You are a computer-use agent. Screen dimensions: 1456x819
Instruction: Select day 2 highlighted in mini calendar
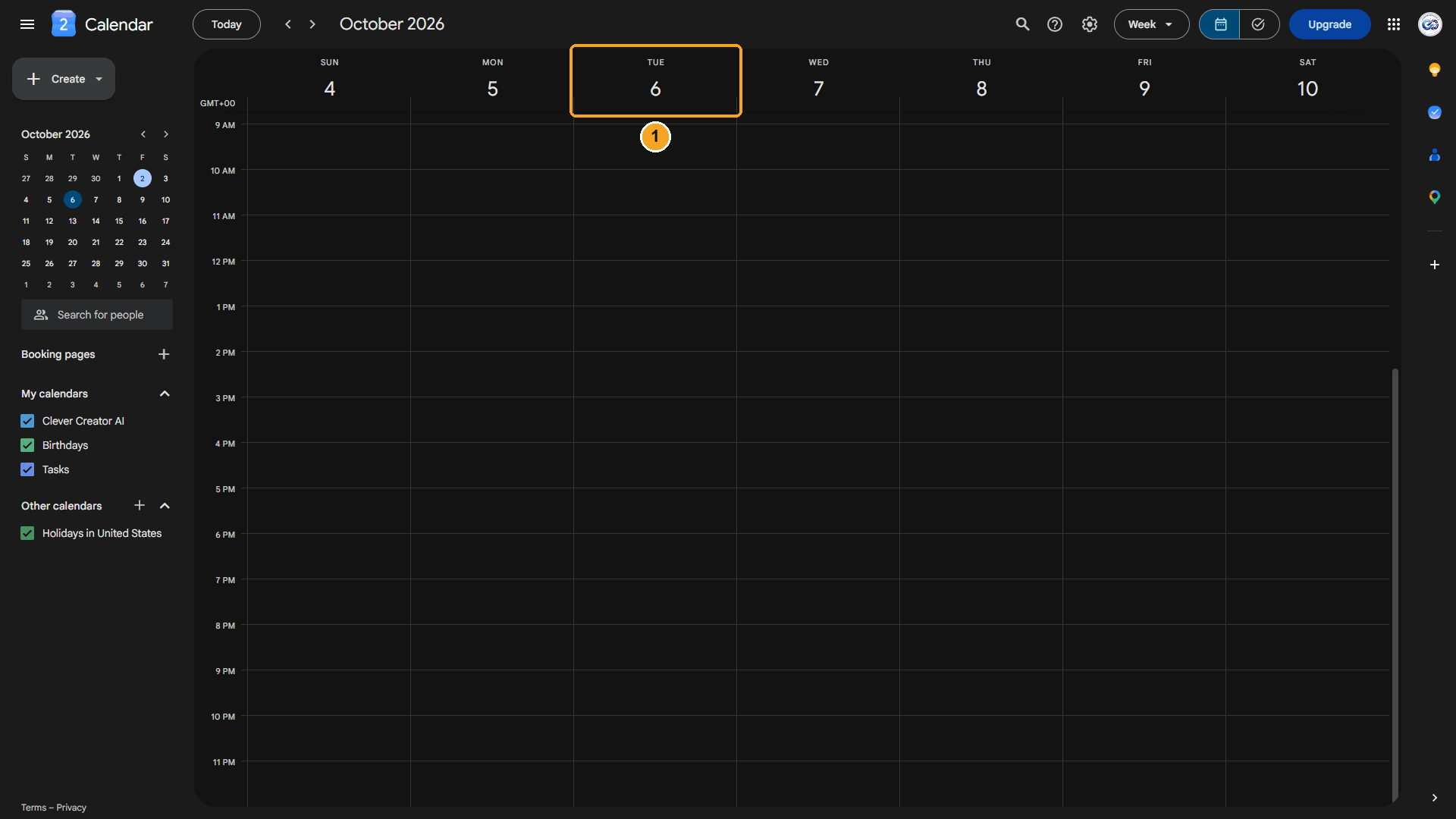[x=143, y=179]
